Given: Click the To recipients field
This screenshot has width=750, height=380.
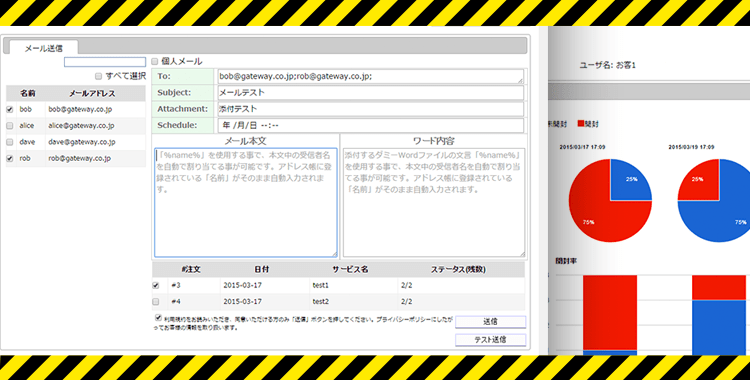Looking at the screenshot, I should tap(370, 77).
